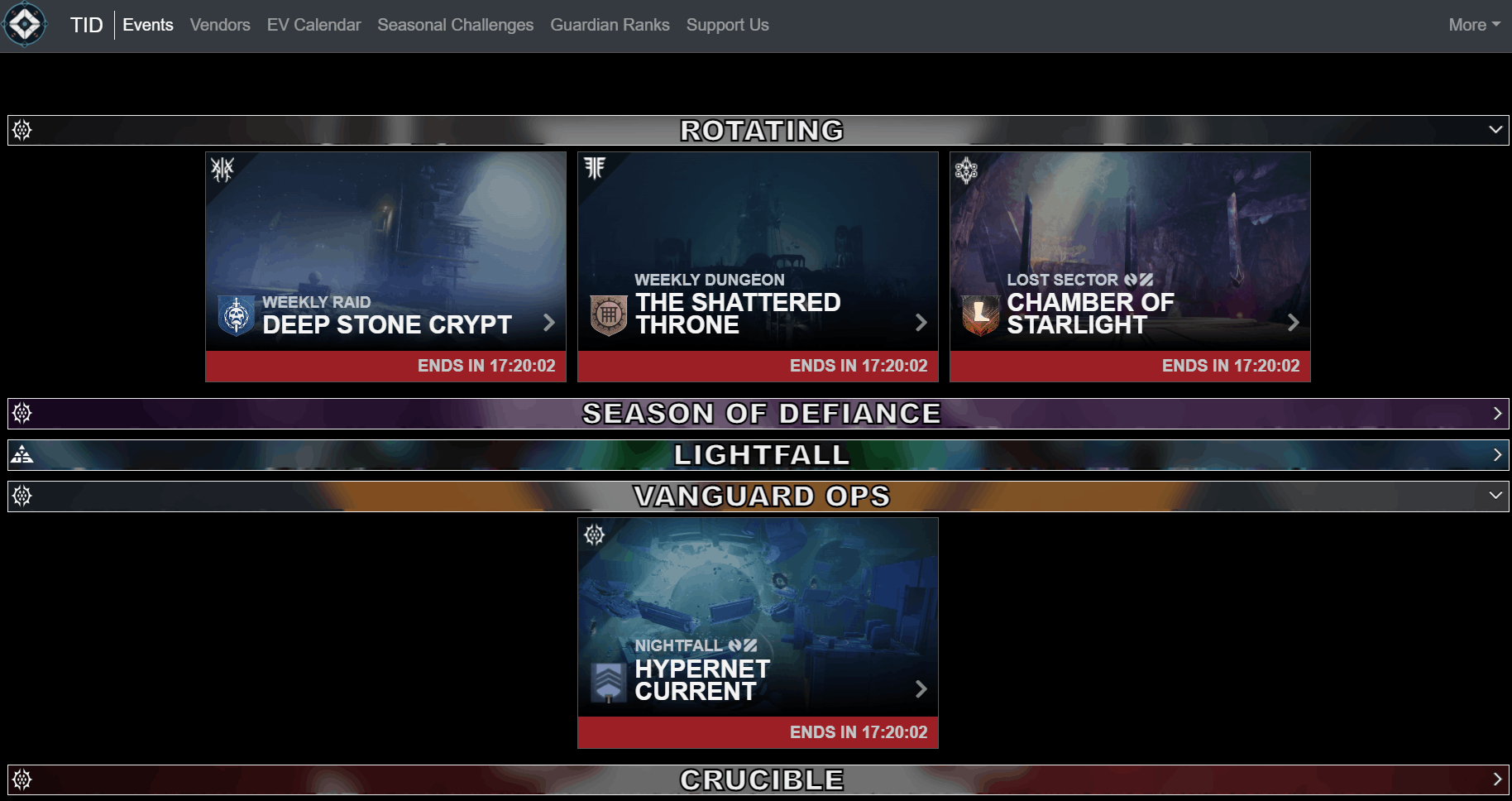Open The Shattered Throne card arrow

921,323
